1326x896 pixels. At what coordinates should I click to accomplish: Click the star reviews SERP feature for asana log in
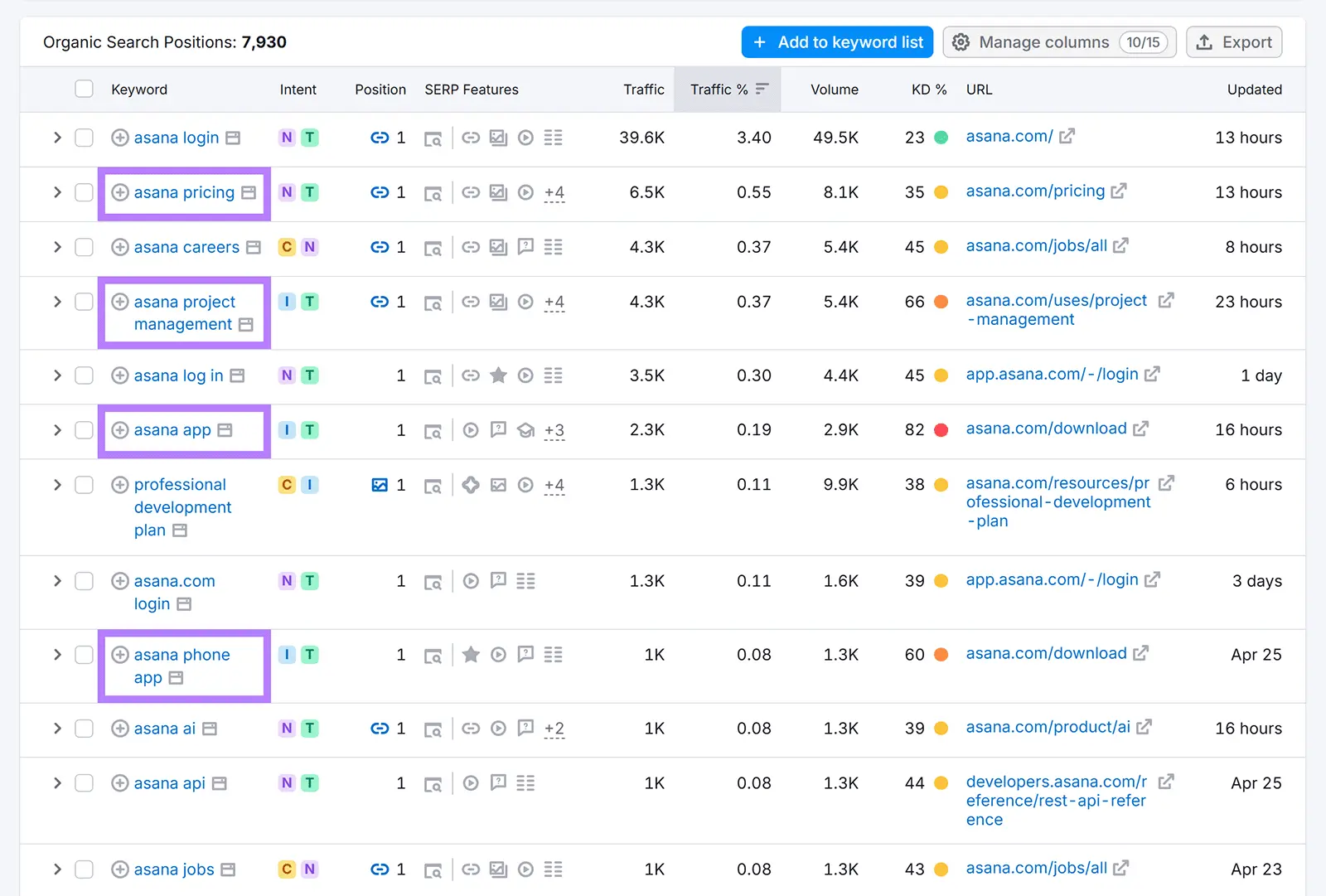pyautogui.click(x=498, y=375)
